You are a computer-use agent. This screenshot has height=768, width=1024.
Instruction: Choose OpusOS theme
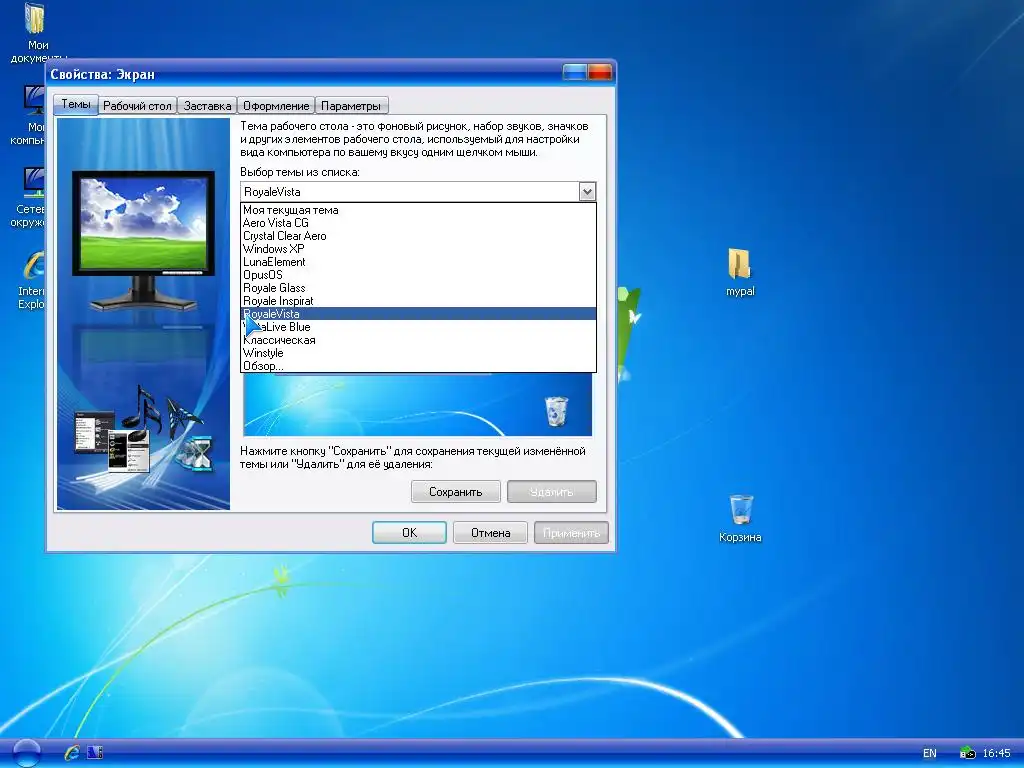coord(419,276)
